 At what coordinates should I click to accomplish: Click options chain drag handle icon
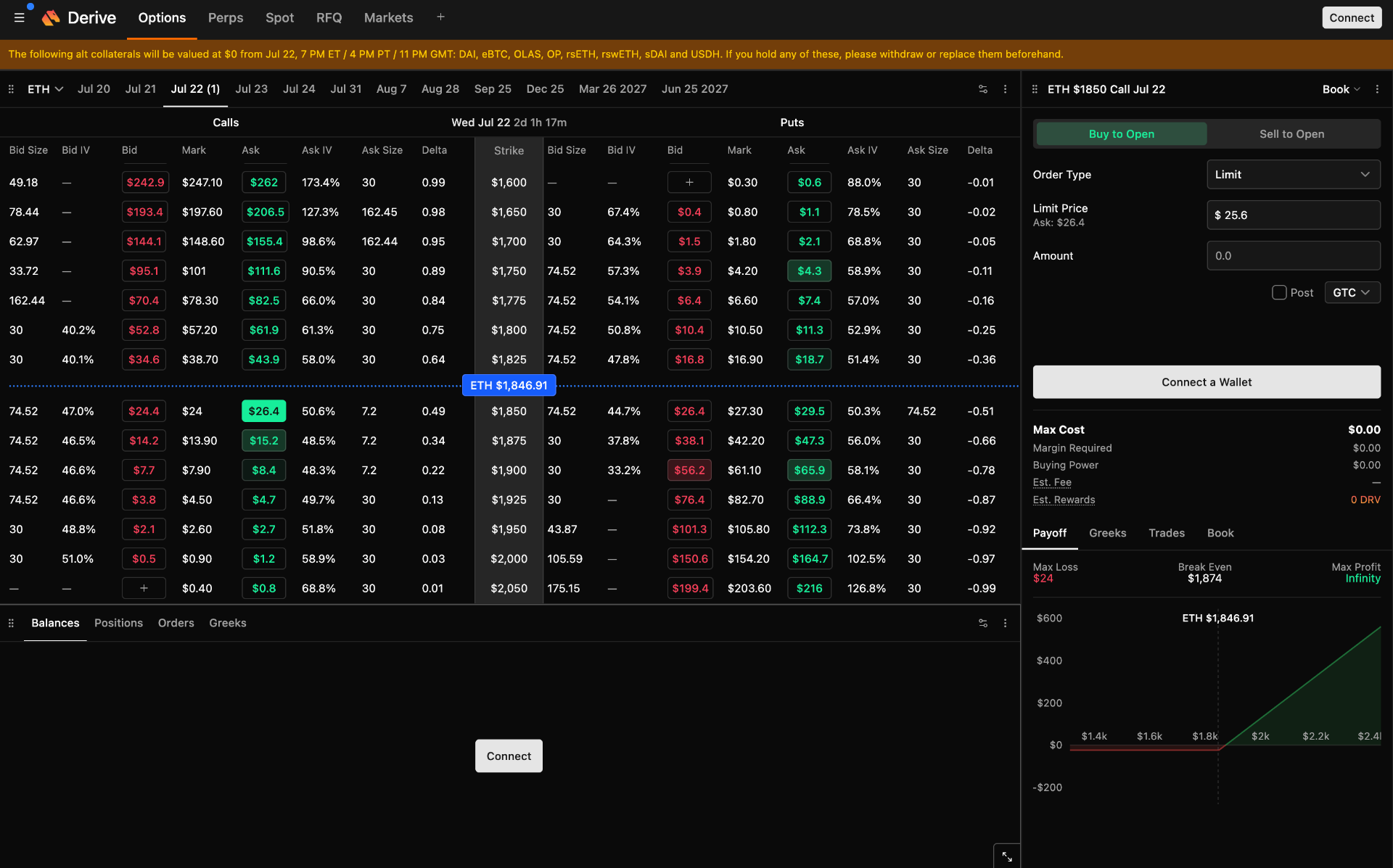click(11, 89)
